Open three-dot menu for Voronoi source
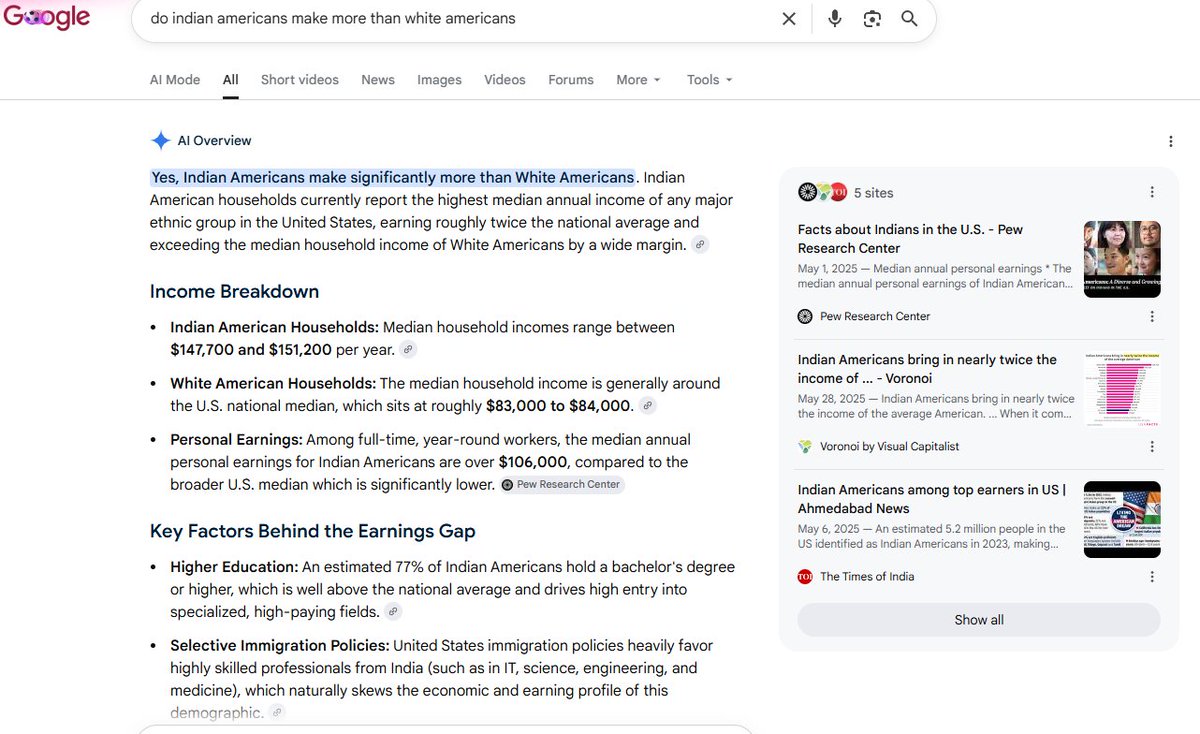 (x=1152, y=446)
